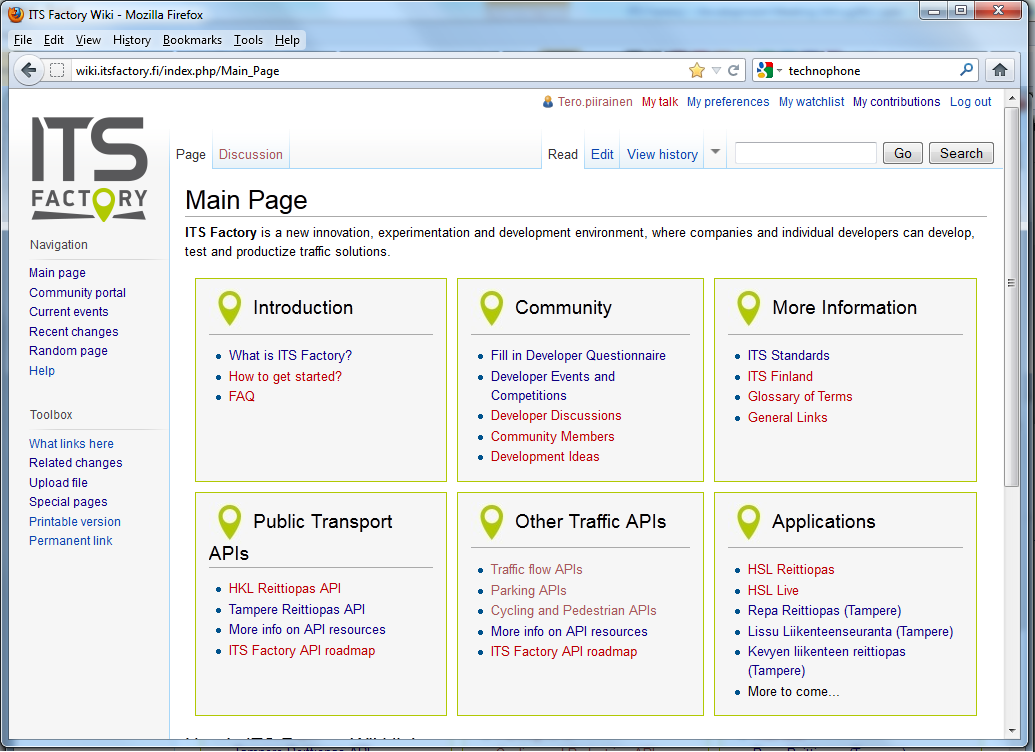1035x752 pixels.
Task: Open HSL Live application link
Action: 773,590
